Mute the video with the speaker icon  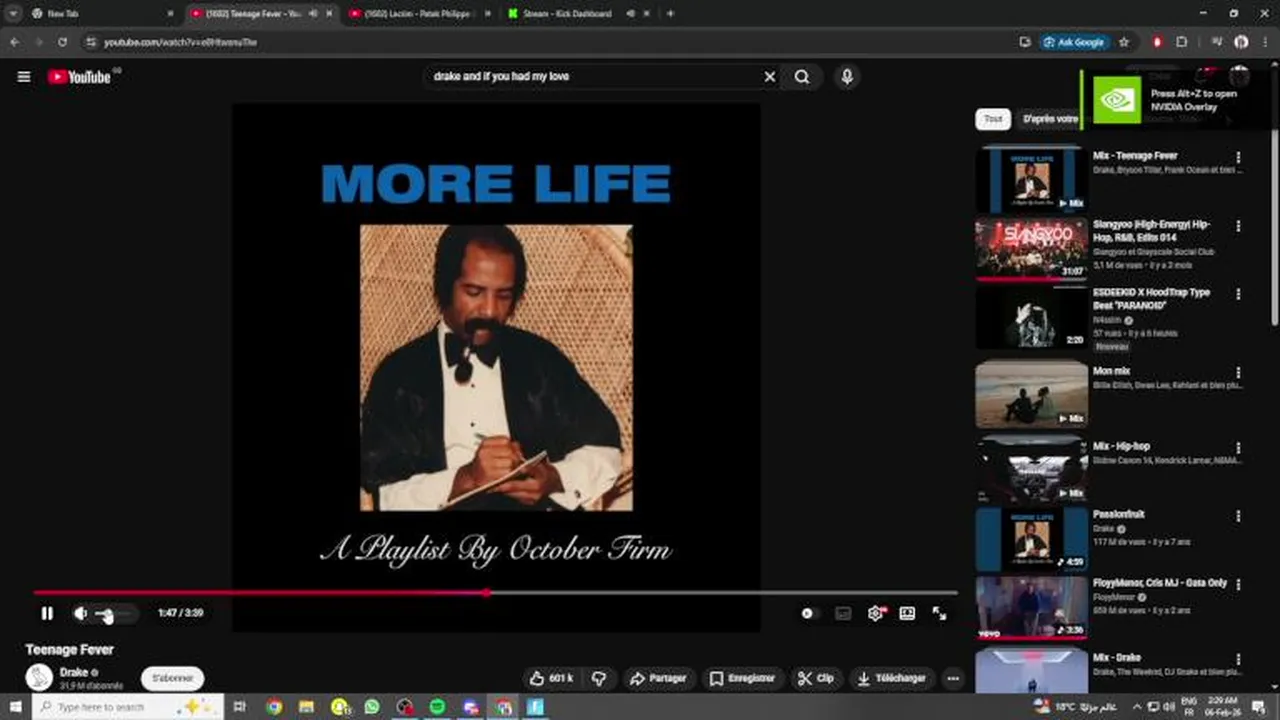click(81, 614)
